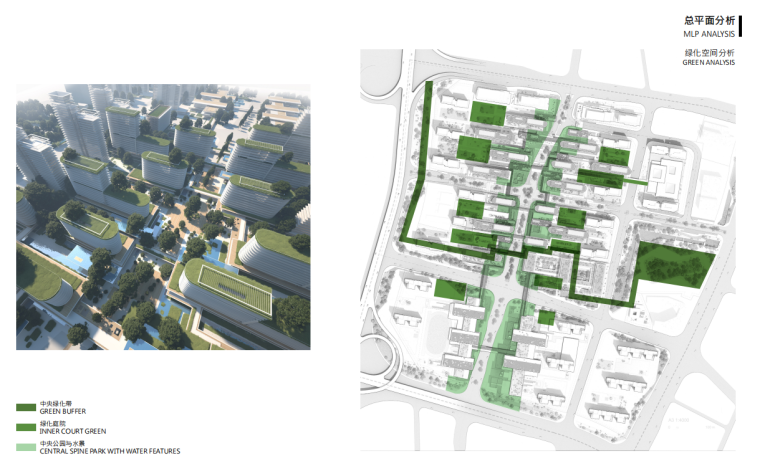Select the INNER COURT GREEN legend text
Screen dimensions: 760x466
[x=73, y=431]
